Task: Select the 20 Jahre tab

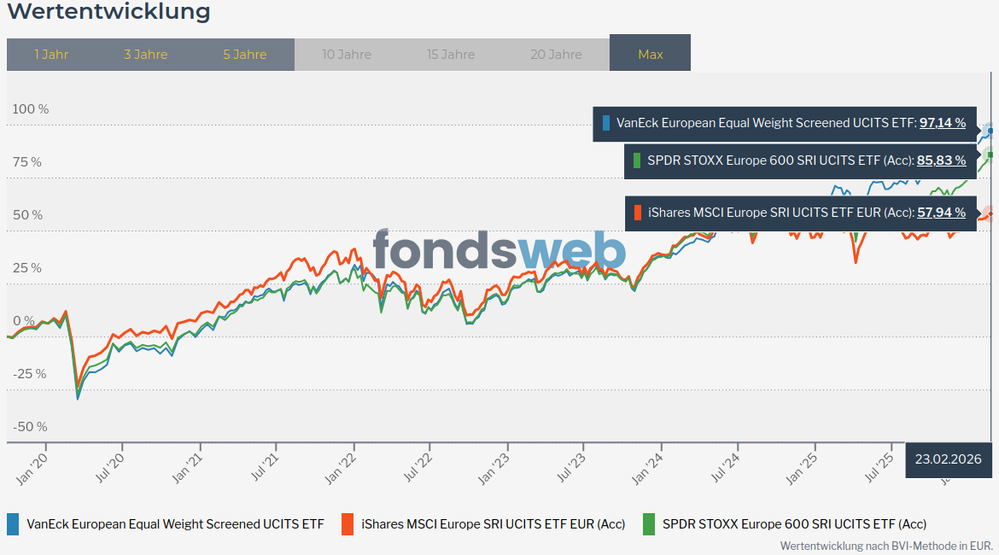Action: coord(556,54)
